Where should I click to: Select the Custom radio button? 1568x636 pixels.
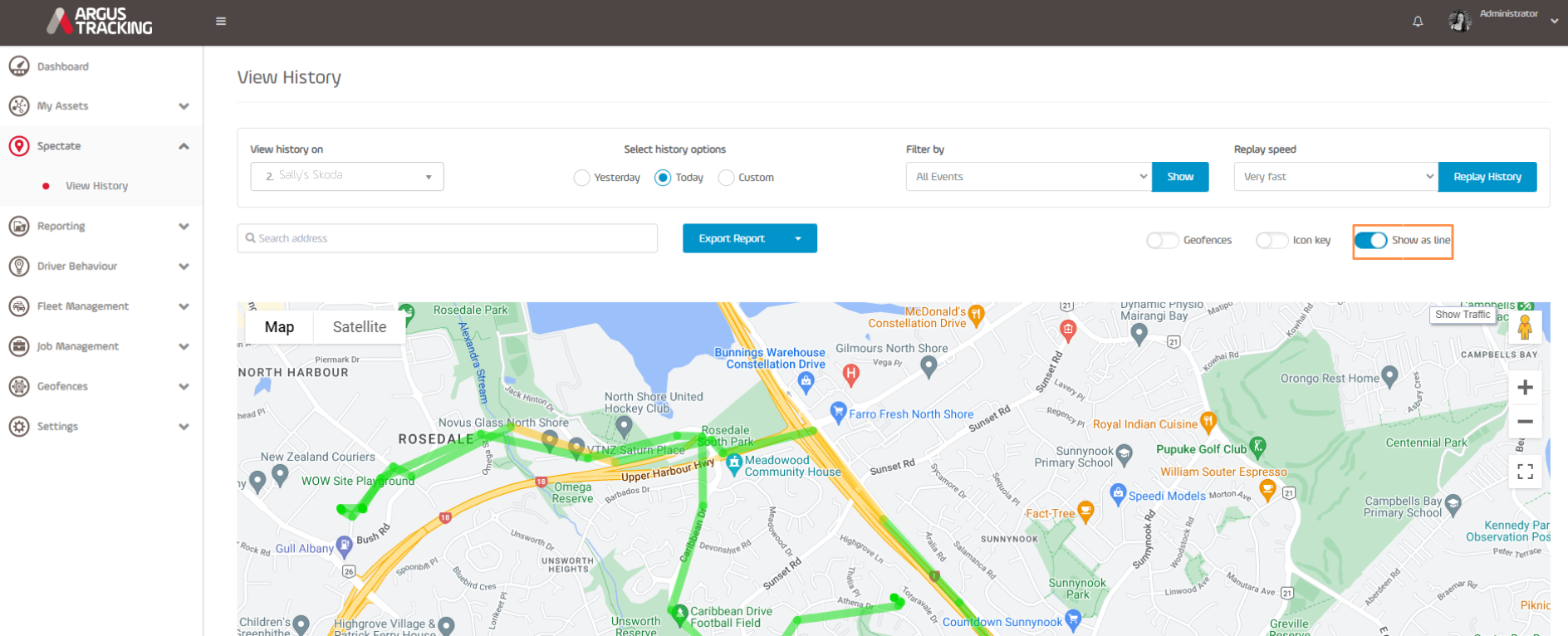coord(727,178)
